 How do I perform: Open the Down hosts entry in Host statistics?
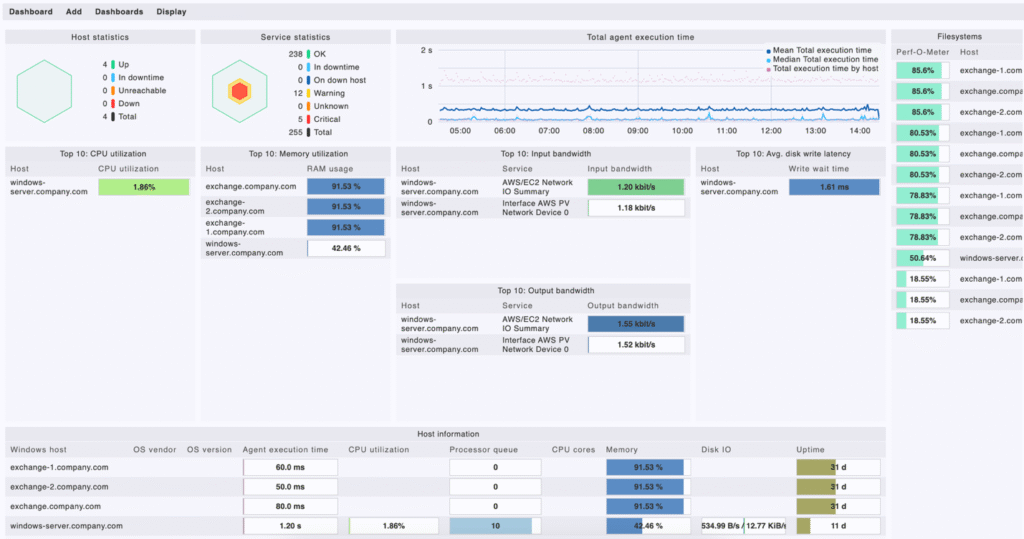(121, 104)
